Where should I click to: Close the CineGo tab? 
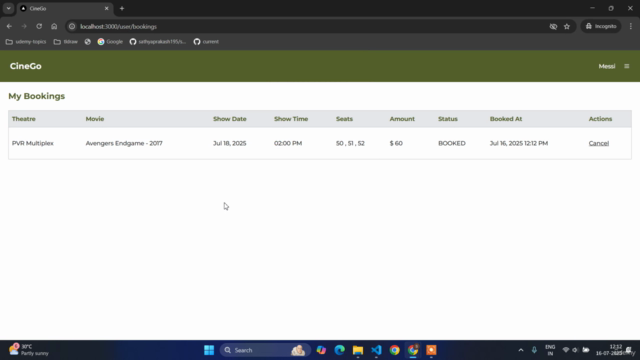point(107,8)
